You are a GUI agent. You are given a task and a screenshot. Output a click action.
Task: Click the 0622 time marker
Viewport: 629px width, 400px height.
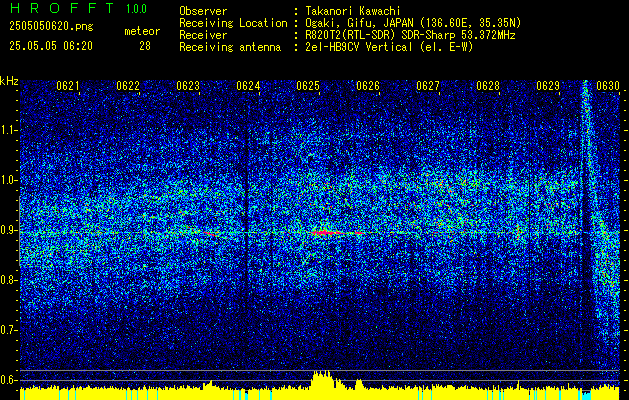coord(128,86)
